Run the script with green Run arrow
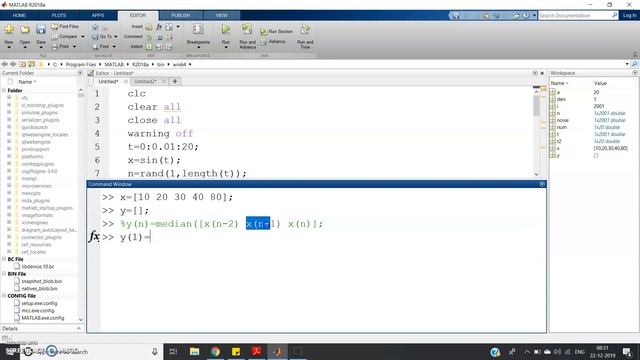This screenshot has height=360, width=640. point(226,29)
